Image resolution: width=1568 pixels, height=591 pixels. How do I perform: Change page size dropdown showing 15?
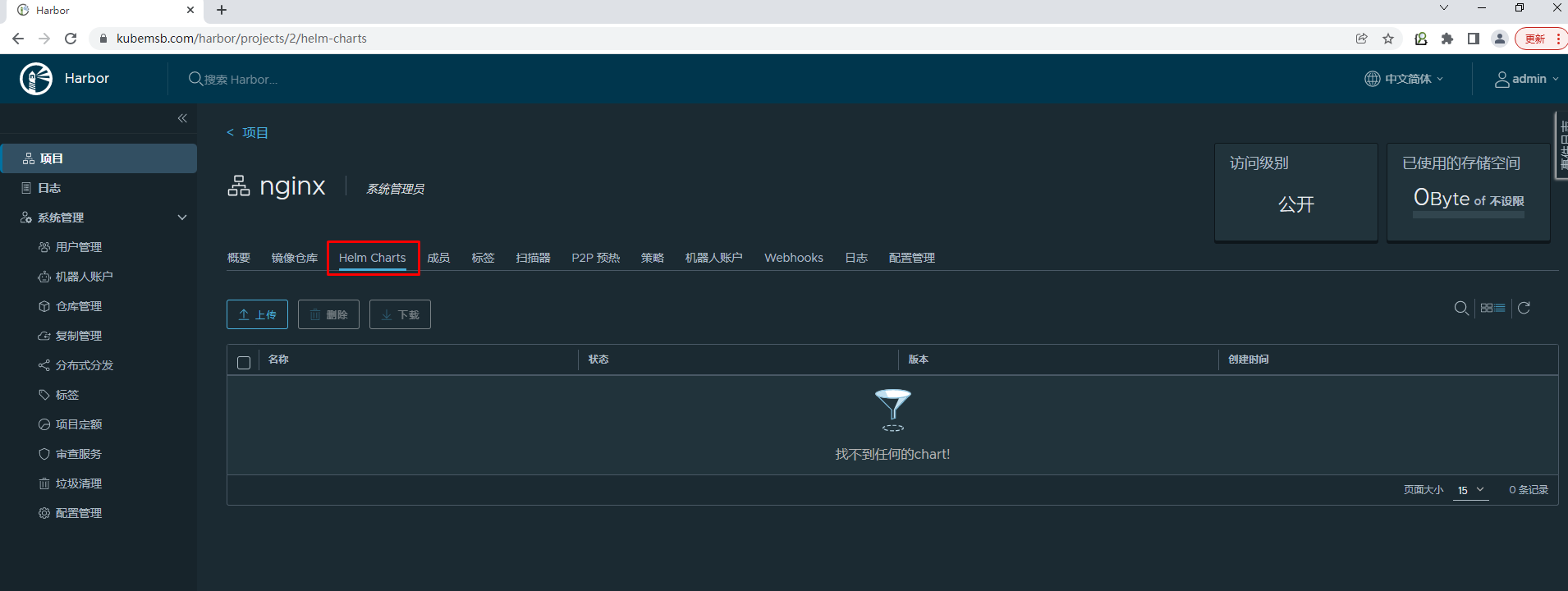[x=1471, y=490]
